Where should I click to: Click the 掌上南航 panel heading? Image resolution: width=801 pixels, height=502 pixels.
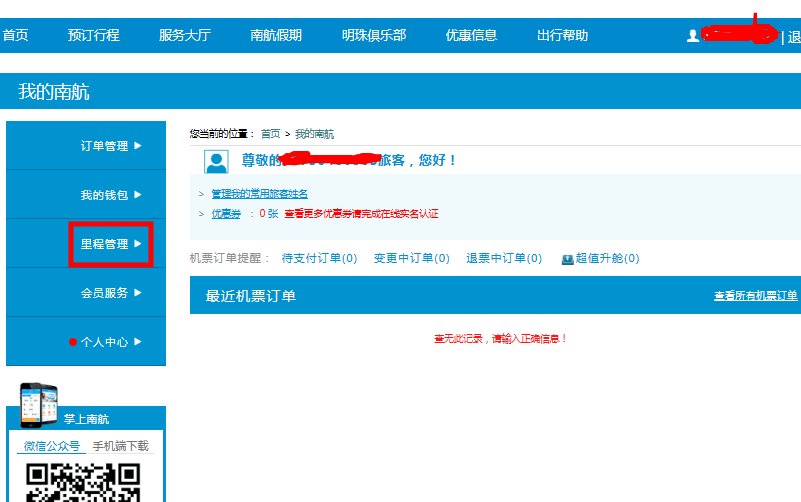coord(86,419)
